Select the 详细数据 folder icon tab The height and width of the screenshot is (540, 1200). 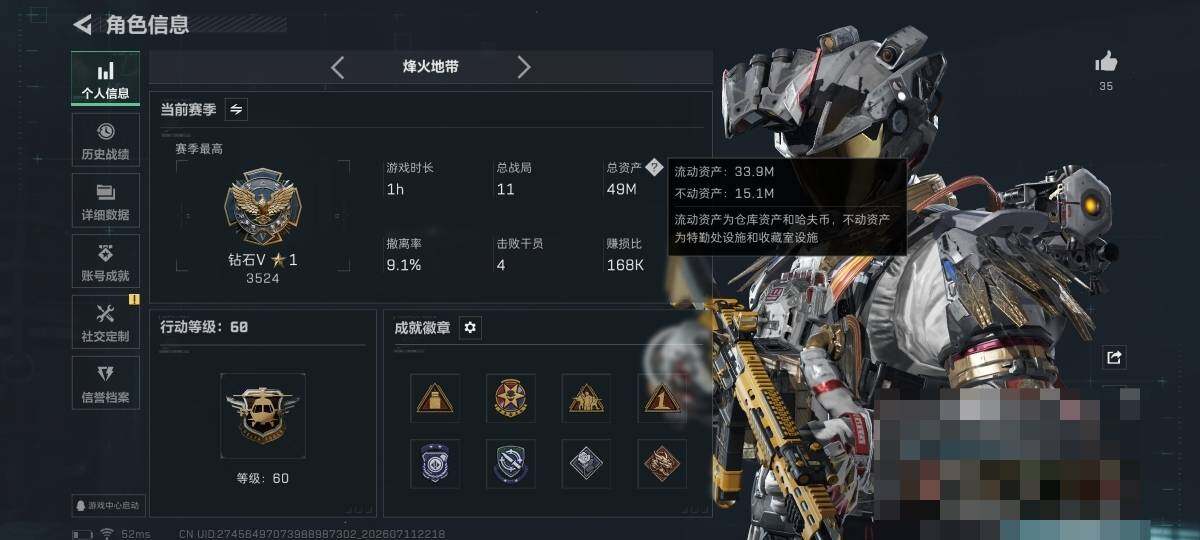(x=105, y=202)
